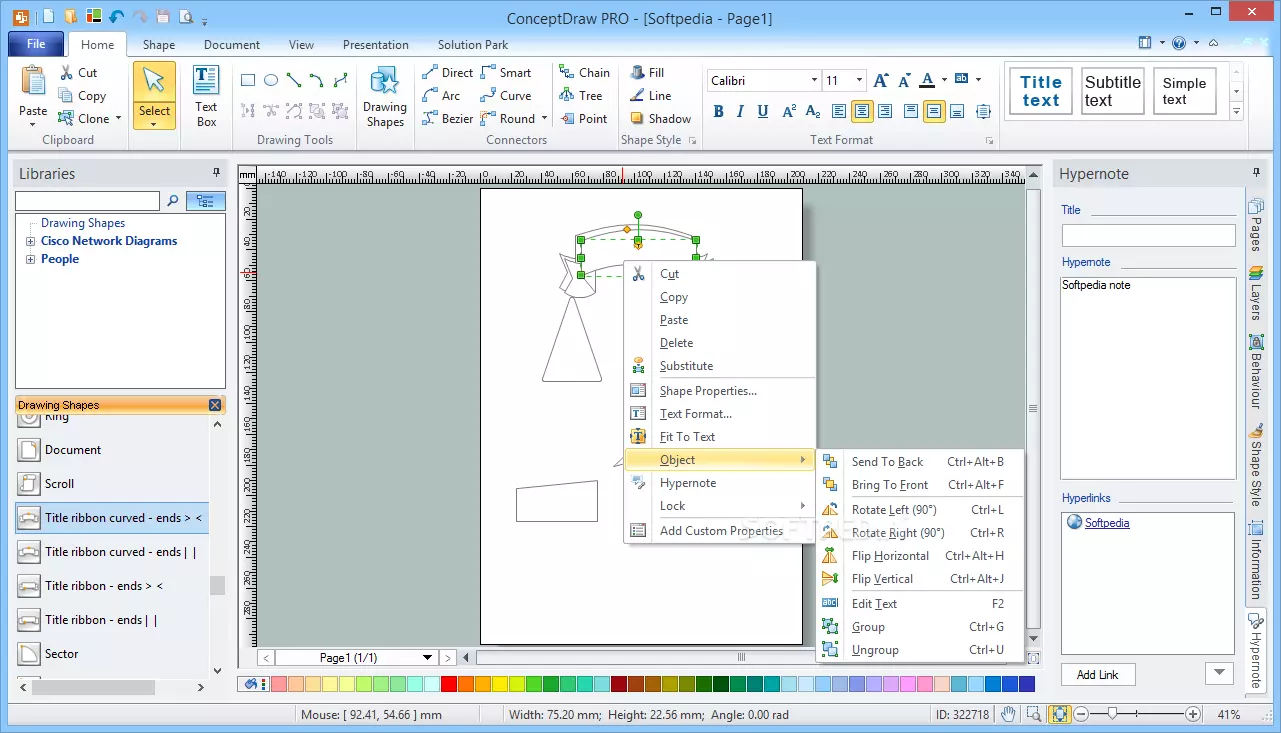Select the Point connection mode
The image size is (1281, 733).
(583, 118)
